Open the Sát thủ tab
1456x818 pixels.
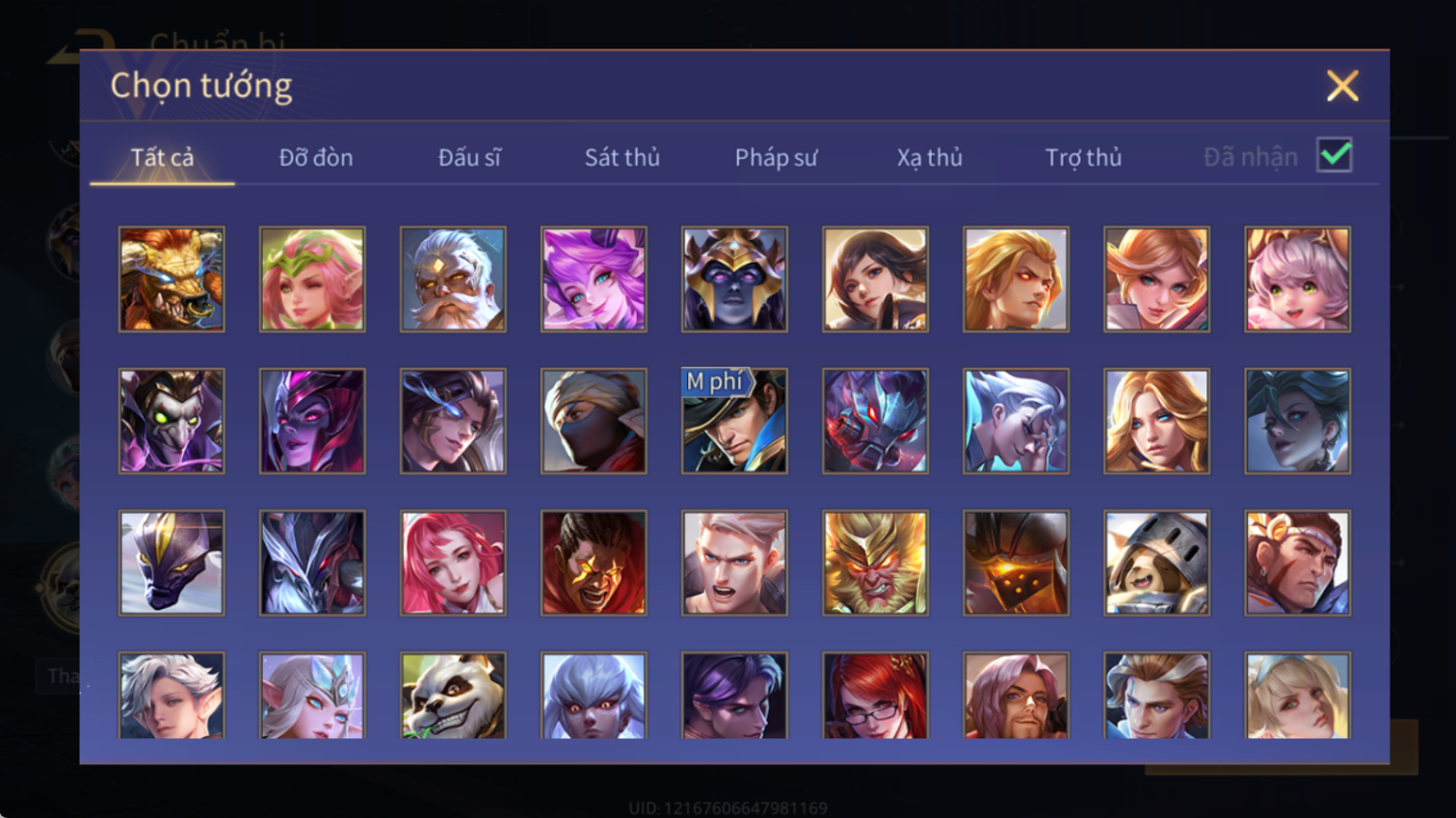click(622, 157)
